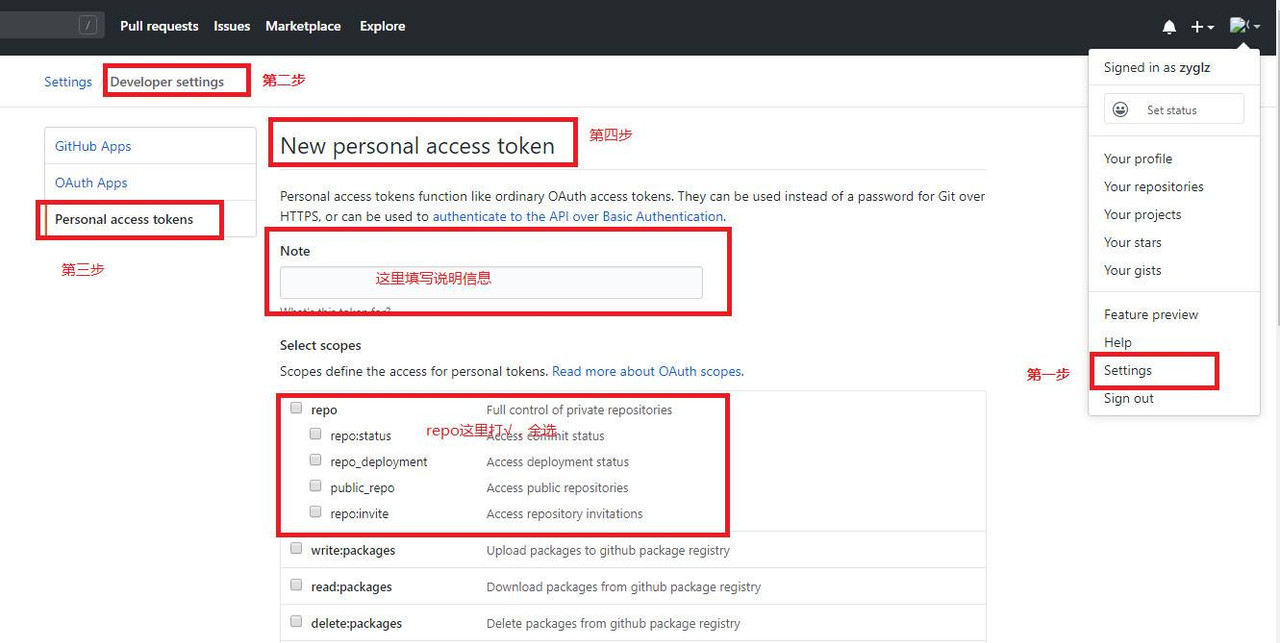Click the Settings breadcrumb link
The width and height of the screenshot is (1280, 643).
(68, 82)
